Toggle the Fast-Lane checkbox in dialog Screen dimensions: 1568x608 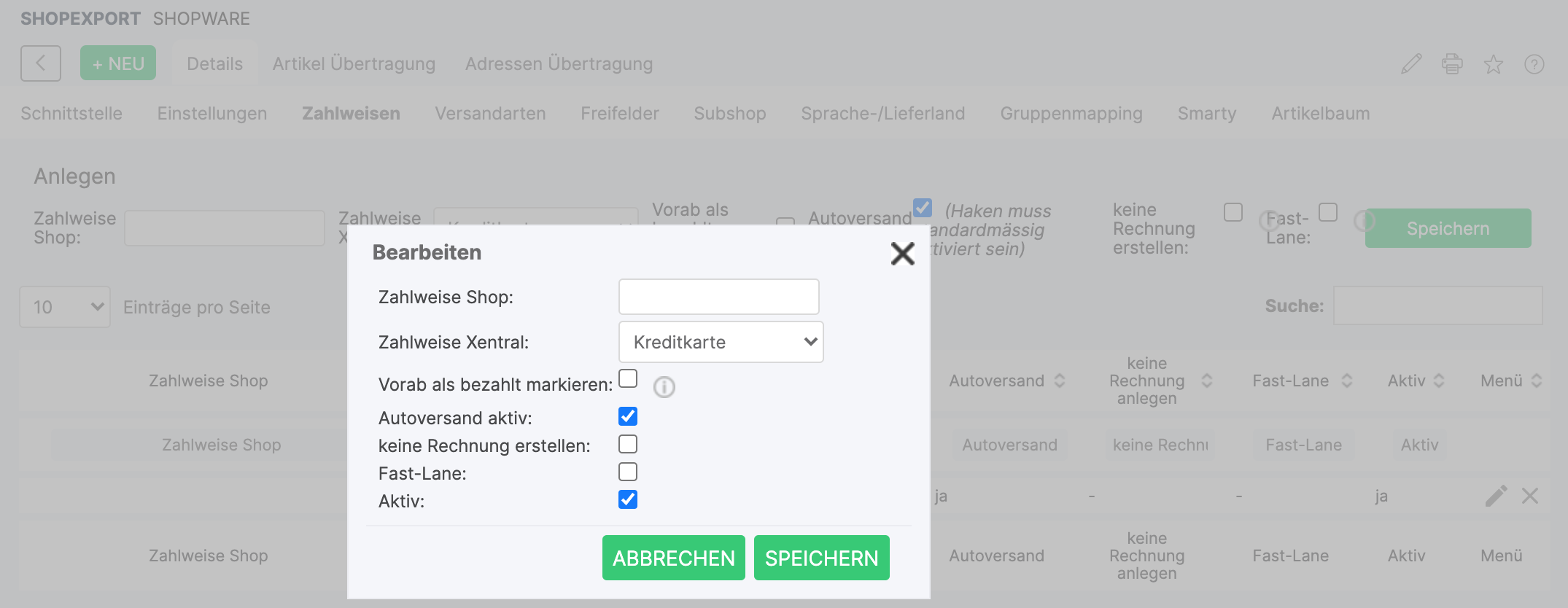click(628, 472)
